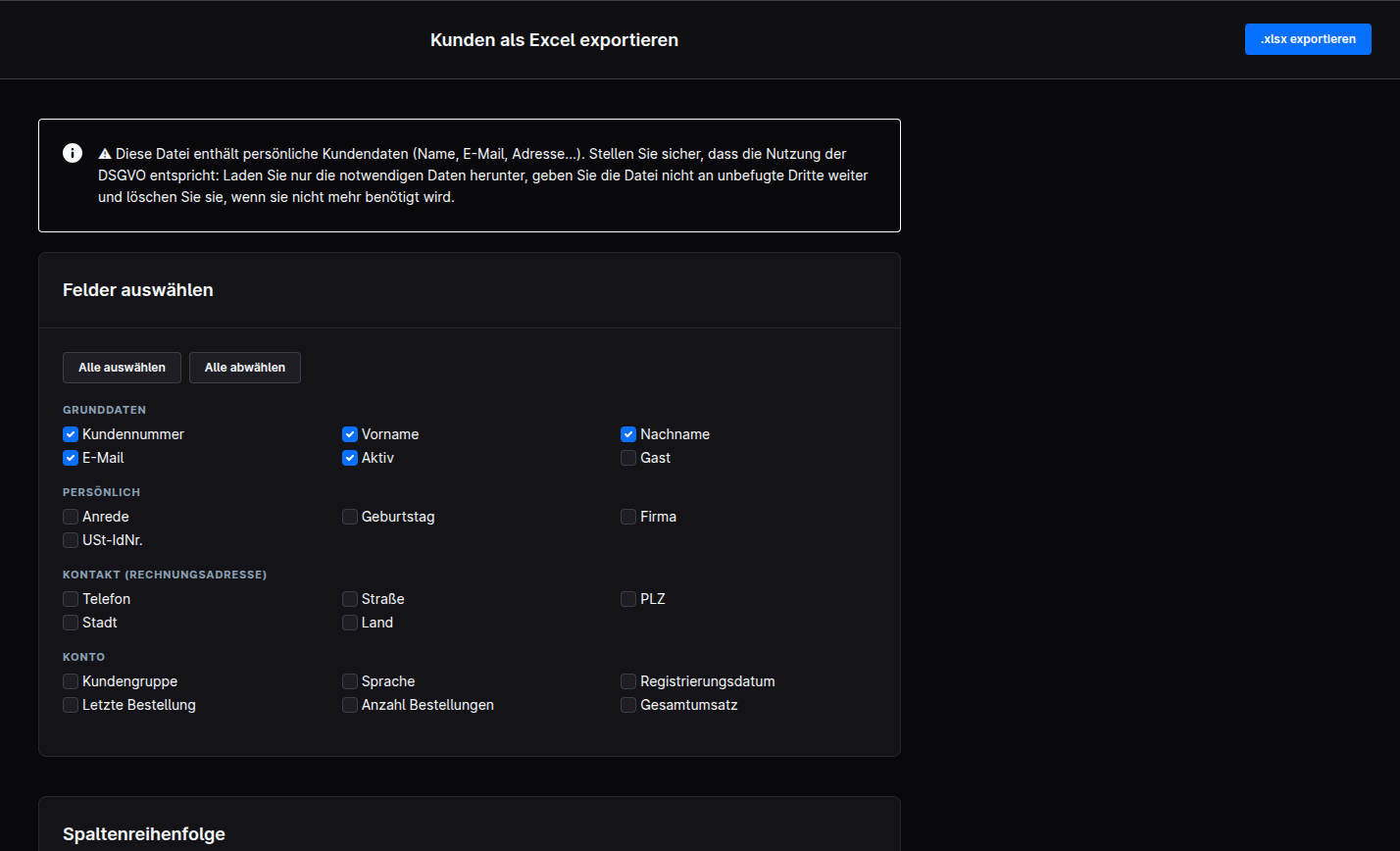
Task: Disable the E-Mail export field
Action: [71, 458]
